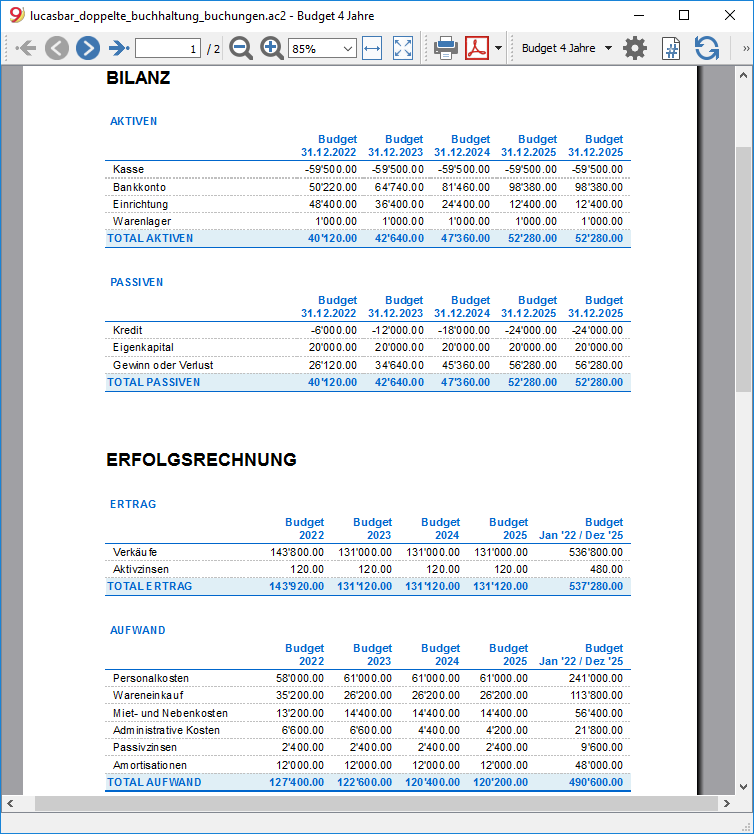Image resolution: width=754 pixels, height=834 pixels.
Task: Go to previous page button
Action: [57, 48]
